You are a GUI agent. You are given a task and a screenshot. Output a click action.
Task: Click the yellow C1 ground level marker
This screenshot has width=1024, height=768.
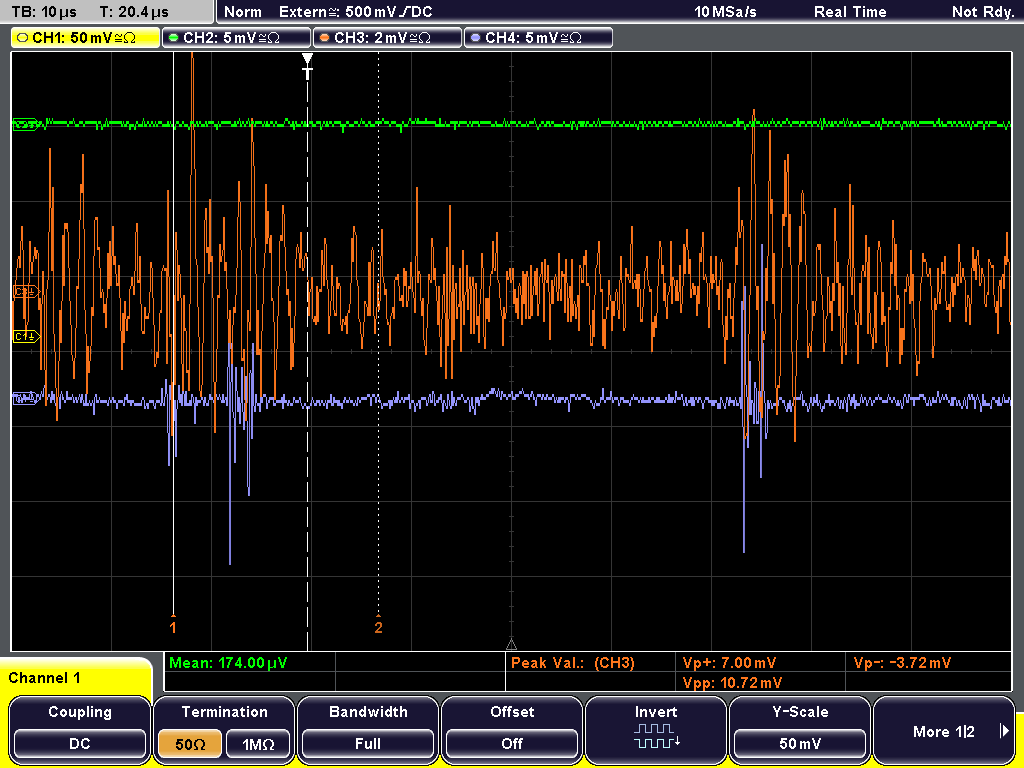point(26,336)
